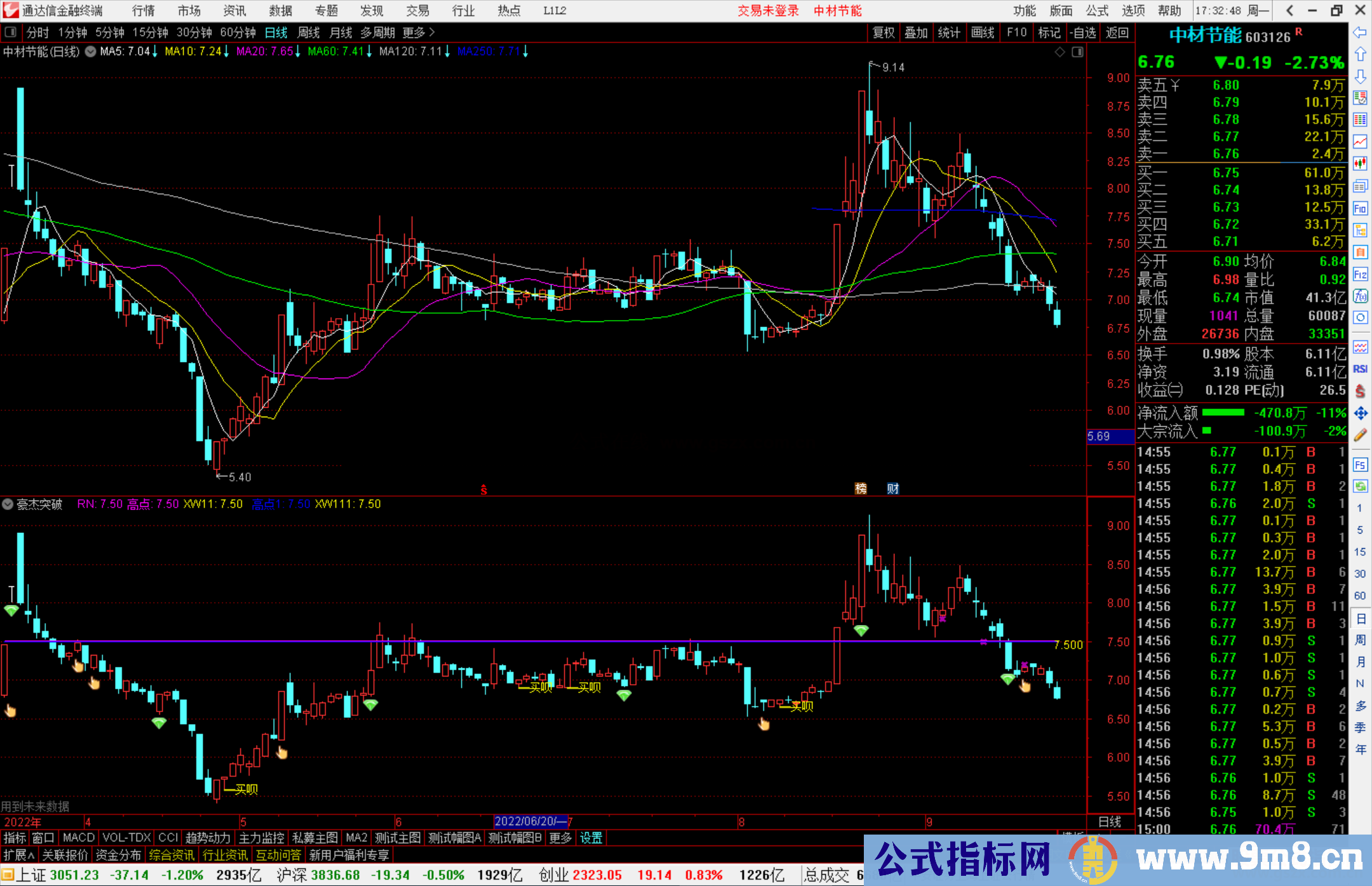1372x886 pixels.
Task: Expand the 更多 timeframe options
Action: [x=418, y=32]
